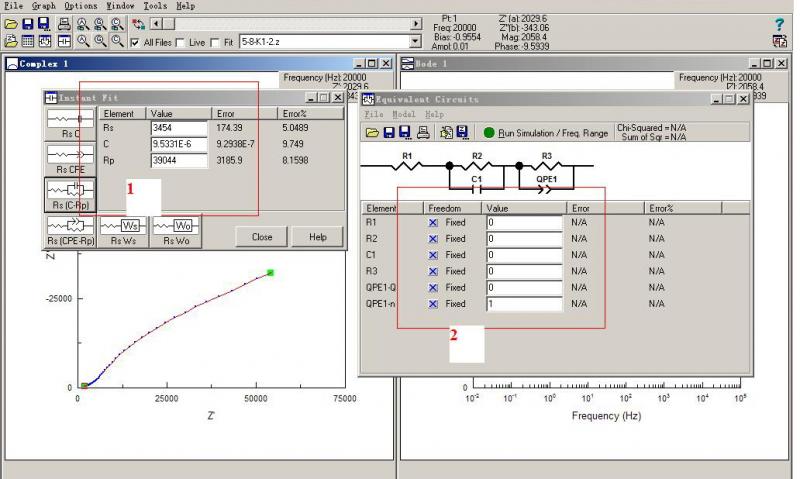Pick the Rs Wo circuit model

[175, 231]
